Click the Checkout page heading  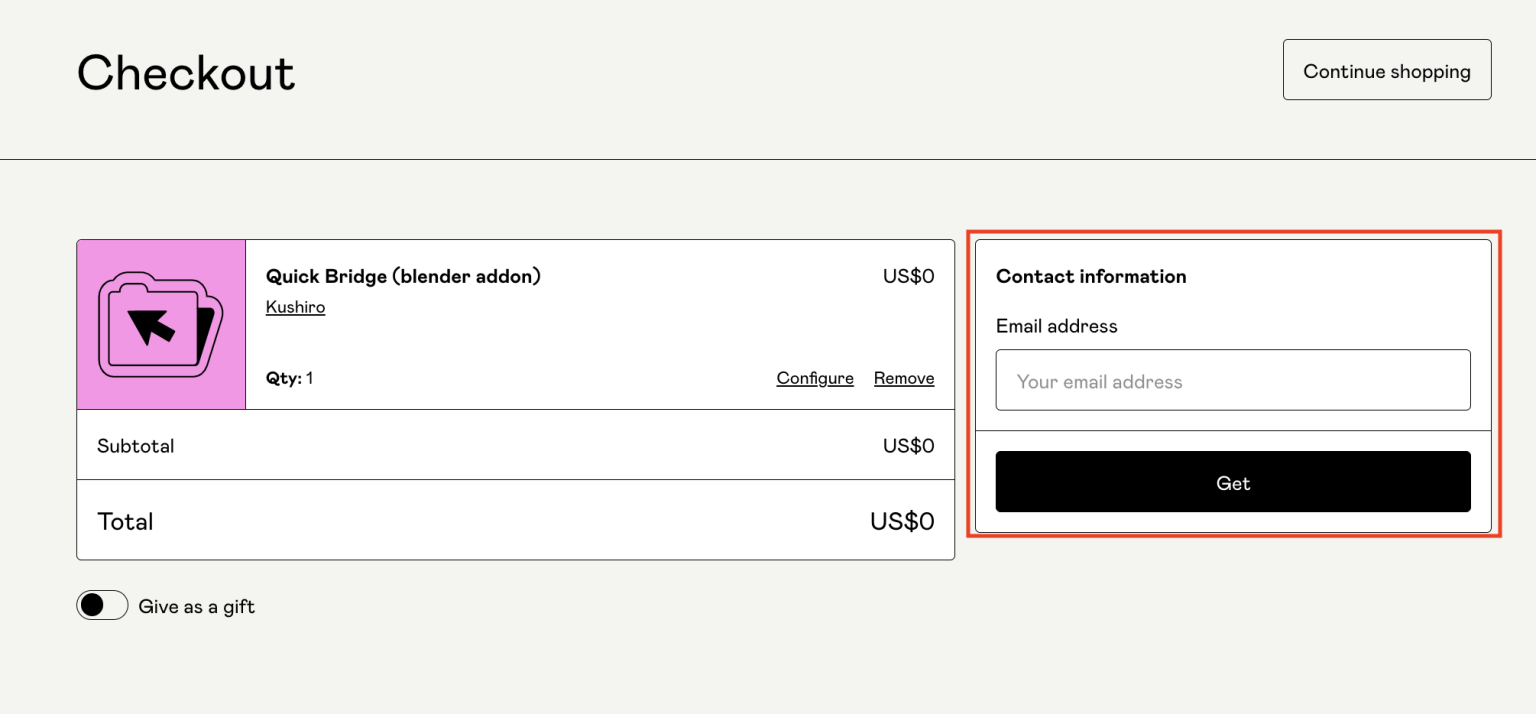(186, 73)
